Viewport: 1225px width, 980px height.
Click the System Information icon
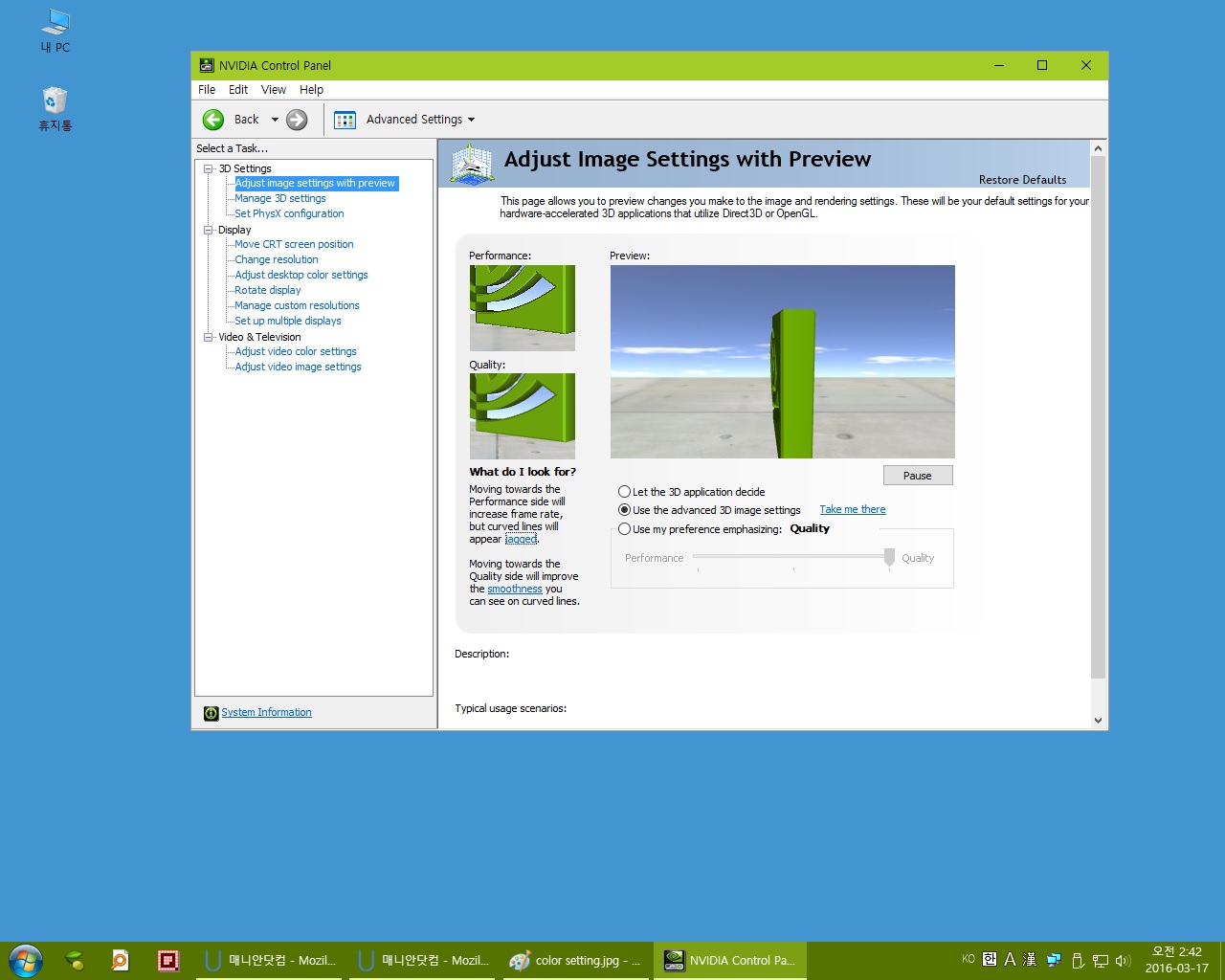click(211, 713)
